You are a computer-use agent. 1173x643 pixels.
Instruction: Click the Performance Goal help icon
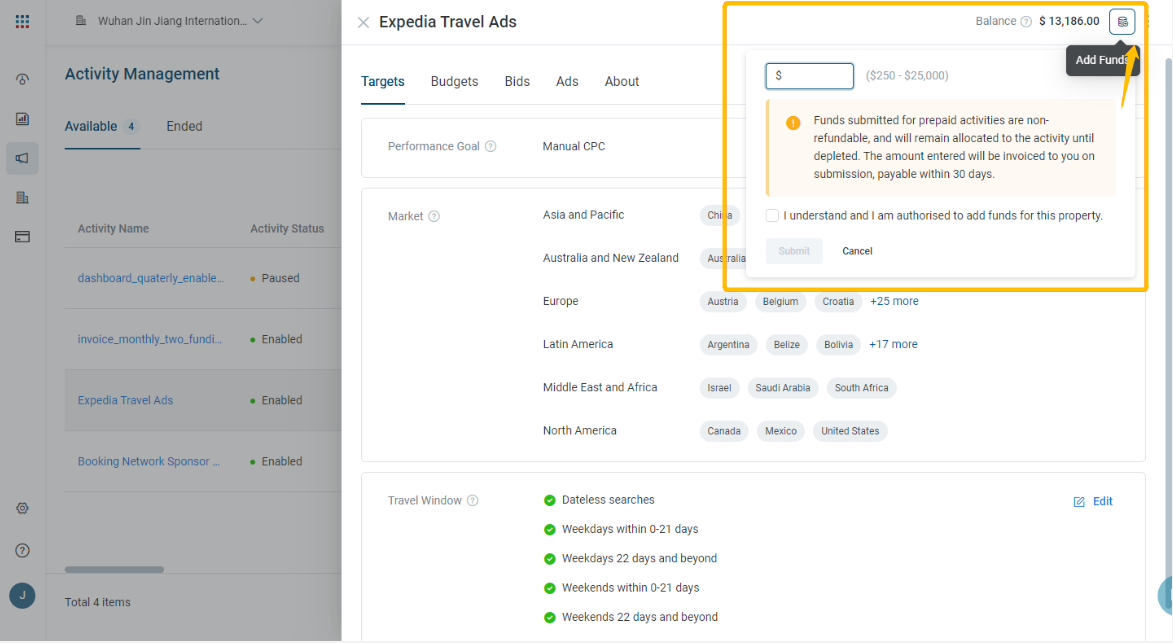(x=491, y=147)
